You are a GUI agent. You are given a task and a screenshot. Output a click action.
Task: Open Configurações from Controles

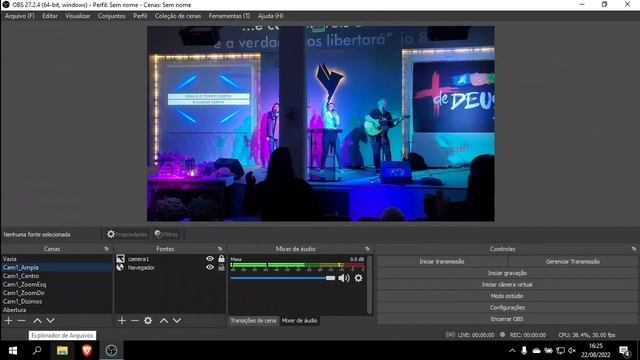tap(507, 307)
